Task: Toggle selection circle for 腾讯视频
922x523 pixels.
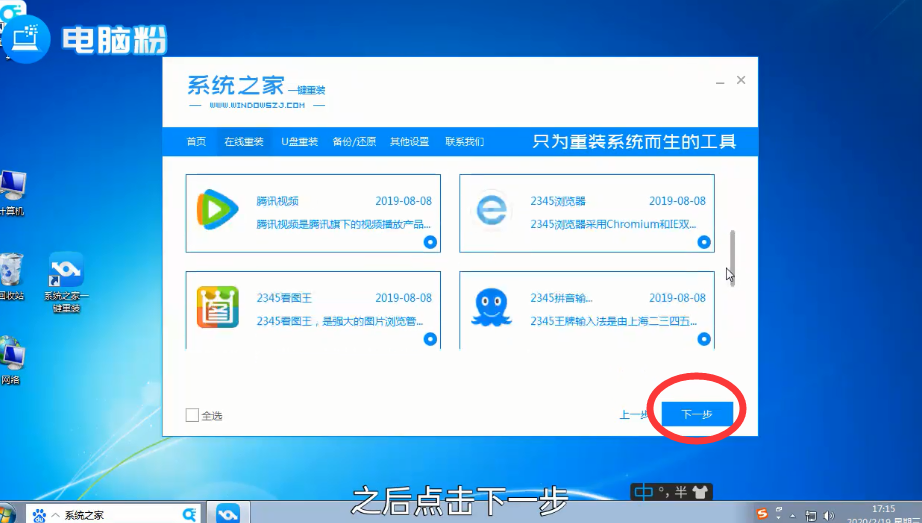Action: pos(430,242)
